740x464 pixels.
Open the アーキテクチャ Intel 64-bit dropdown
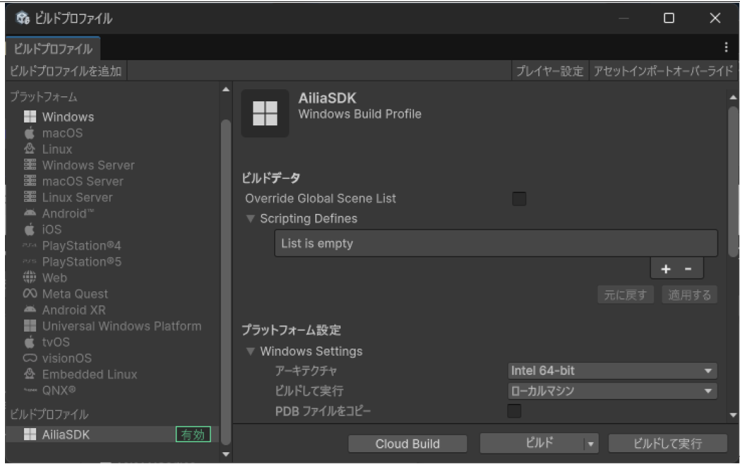pyautogui.click(x=612, y=371)
